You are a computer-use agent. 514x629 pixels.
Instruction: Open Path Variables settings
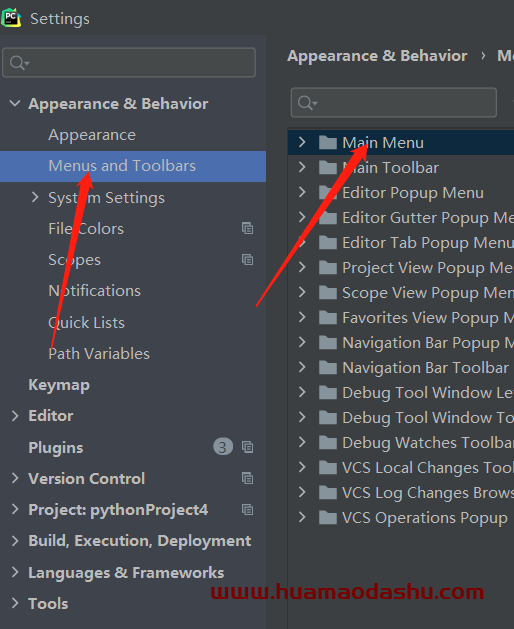tap(99, 354)
